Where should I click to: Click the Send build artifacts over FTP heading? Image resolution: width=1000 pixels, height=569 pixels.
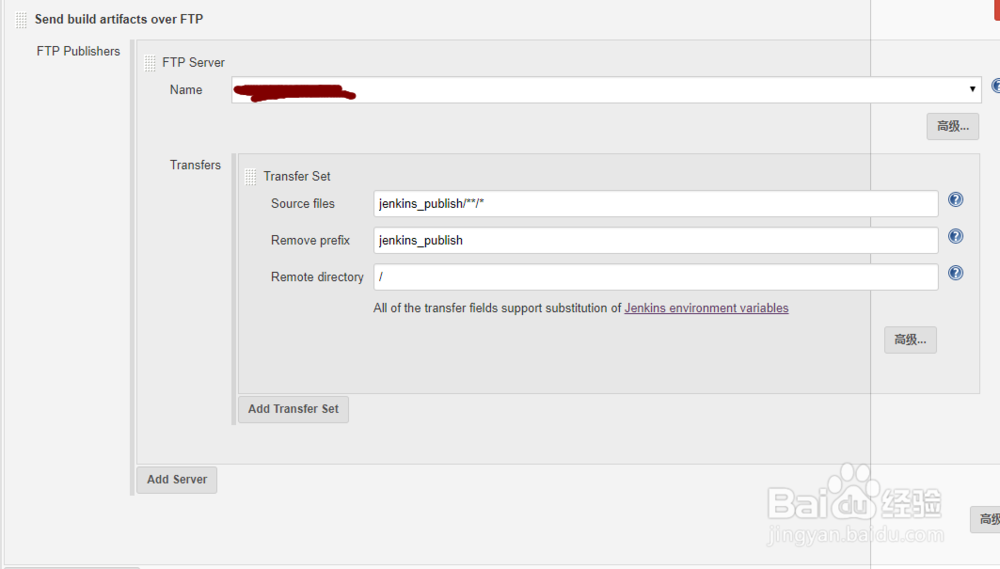click(x=119, y=19)
